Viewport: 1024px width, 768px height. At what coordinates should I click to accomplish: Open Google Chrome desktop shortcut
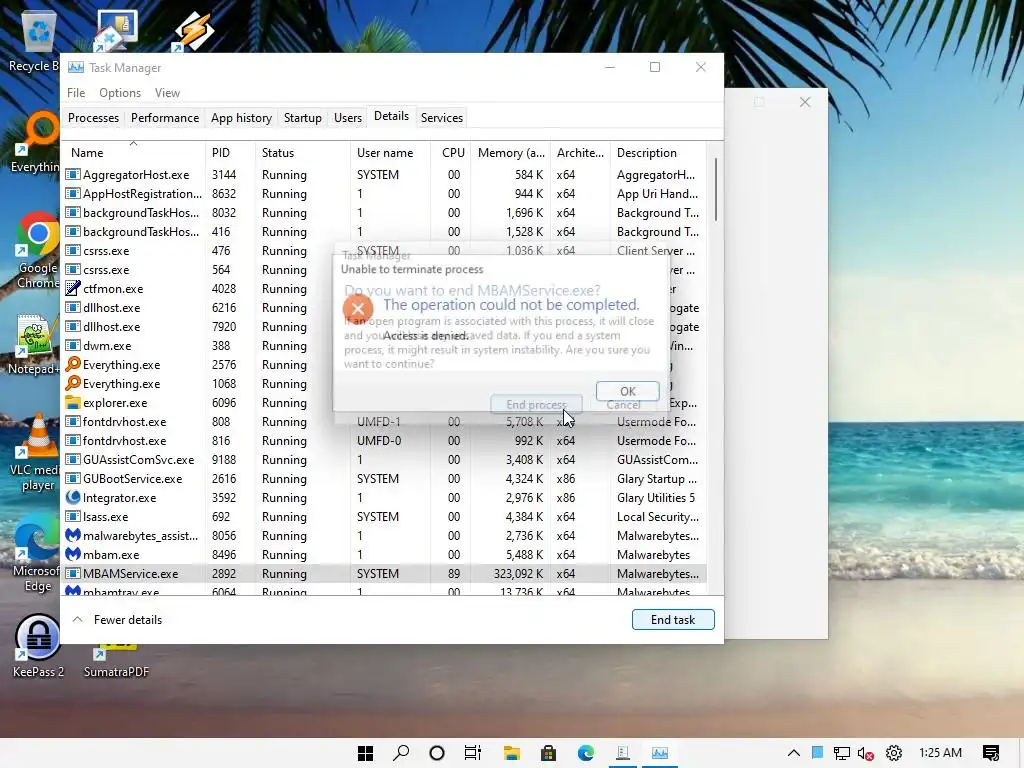click(x=38, y=250)
